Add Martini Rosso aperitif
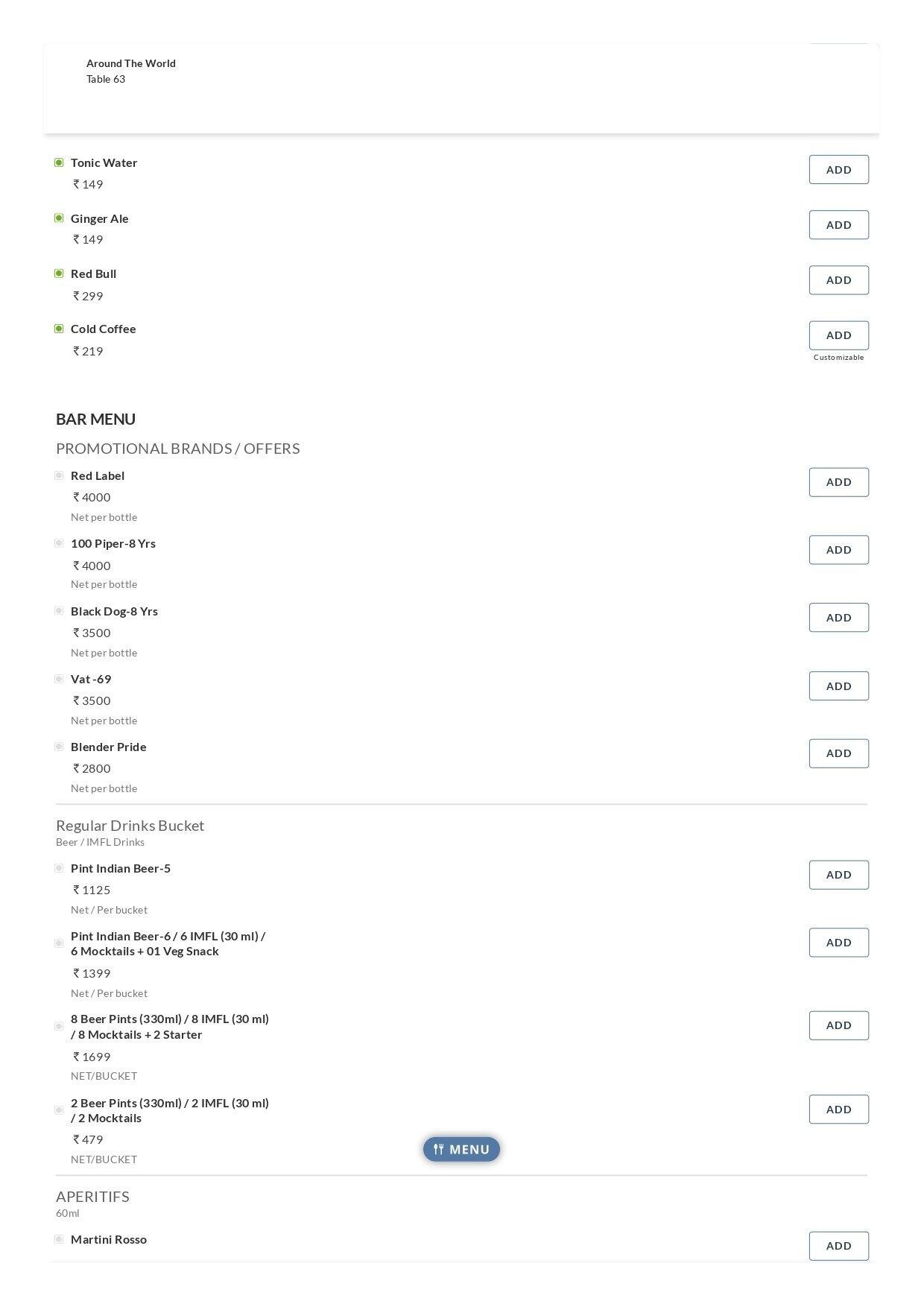Image resolution: width=924 pixels, height=1307 pixels. coord(839,1246)
